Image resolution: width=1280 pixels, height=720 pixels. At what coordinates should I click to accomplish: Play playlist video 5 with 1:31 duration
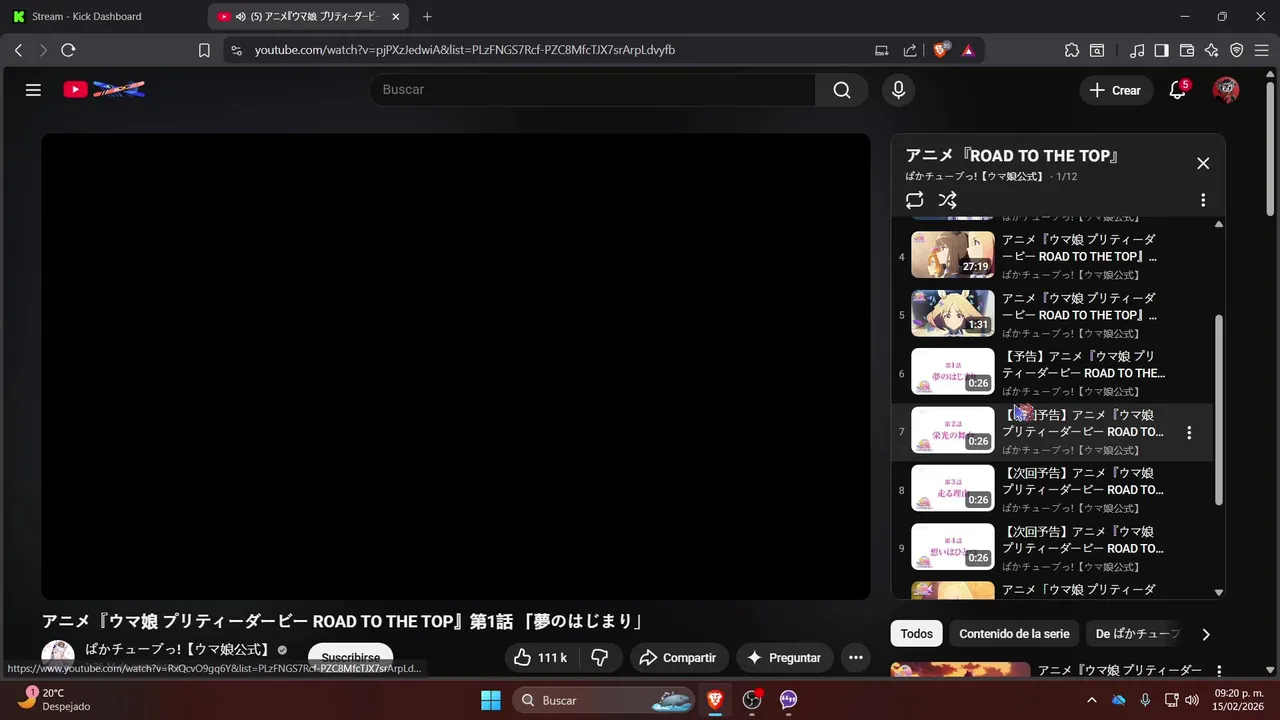click(953, 313)
